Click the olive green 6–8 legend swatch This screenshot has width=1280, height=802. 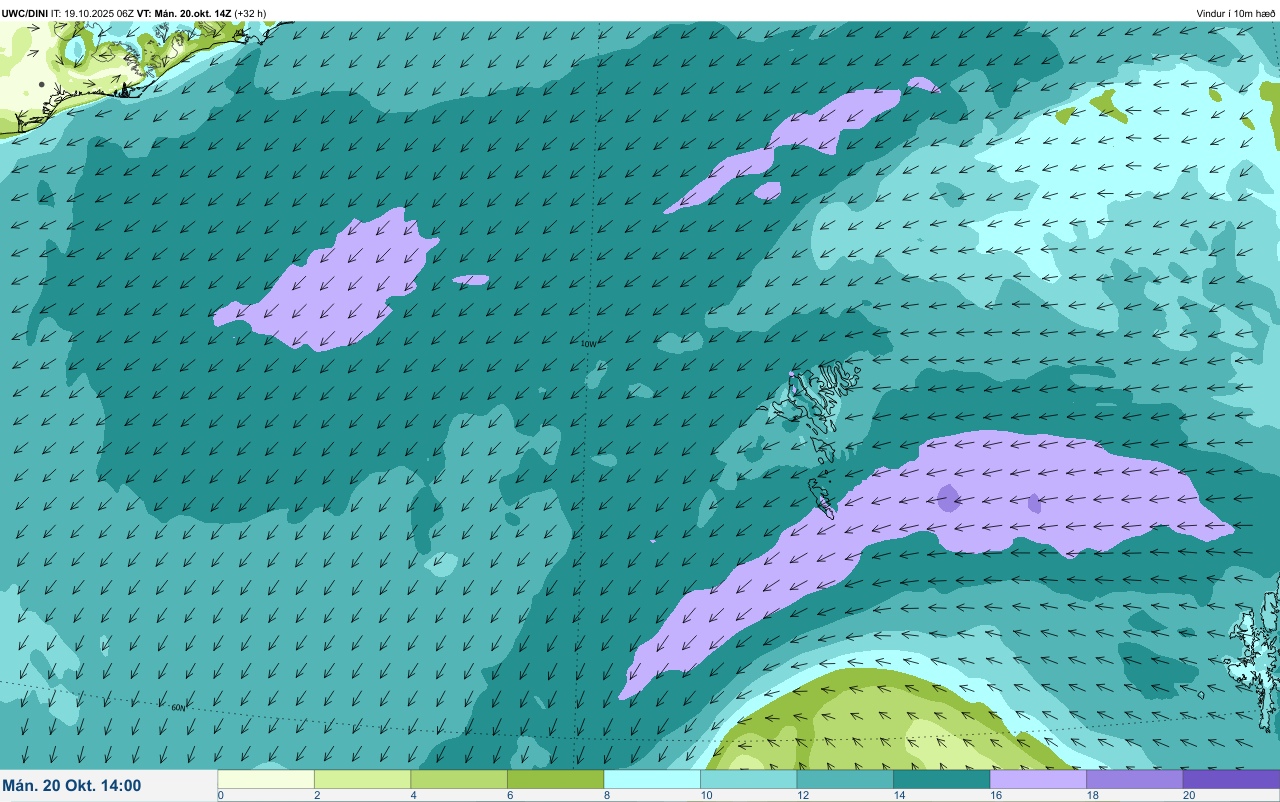point(555,779)
